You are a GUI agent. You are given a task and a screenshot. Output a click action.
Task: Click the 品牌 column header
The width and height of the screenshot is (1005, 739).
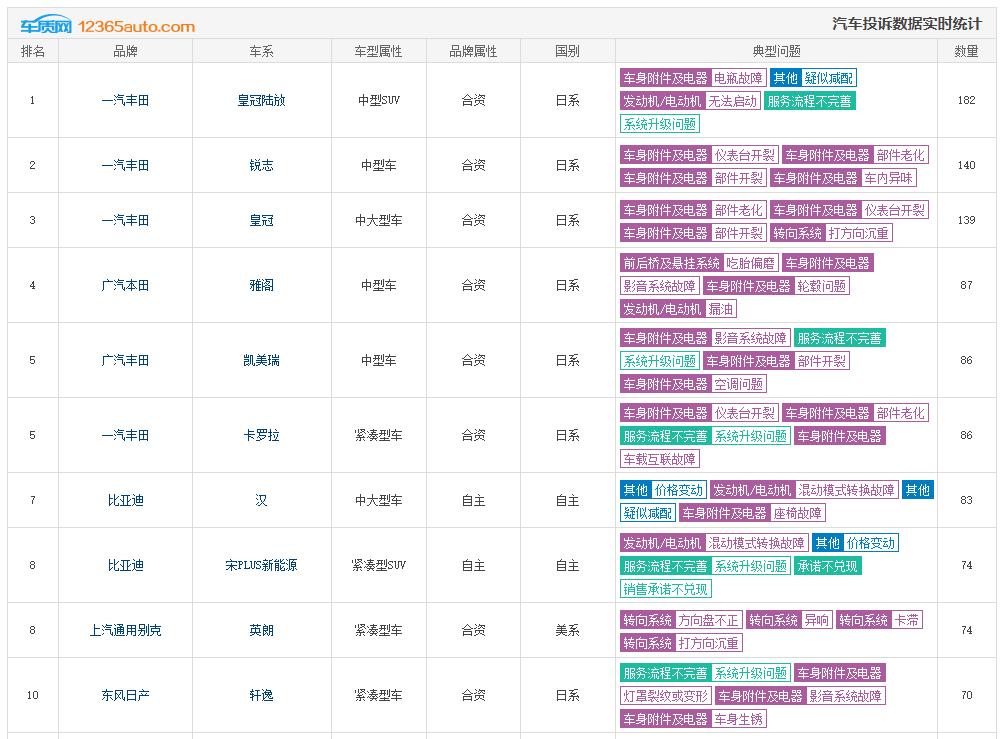125,51
